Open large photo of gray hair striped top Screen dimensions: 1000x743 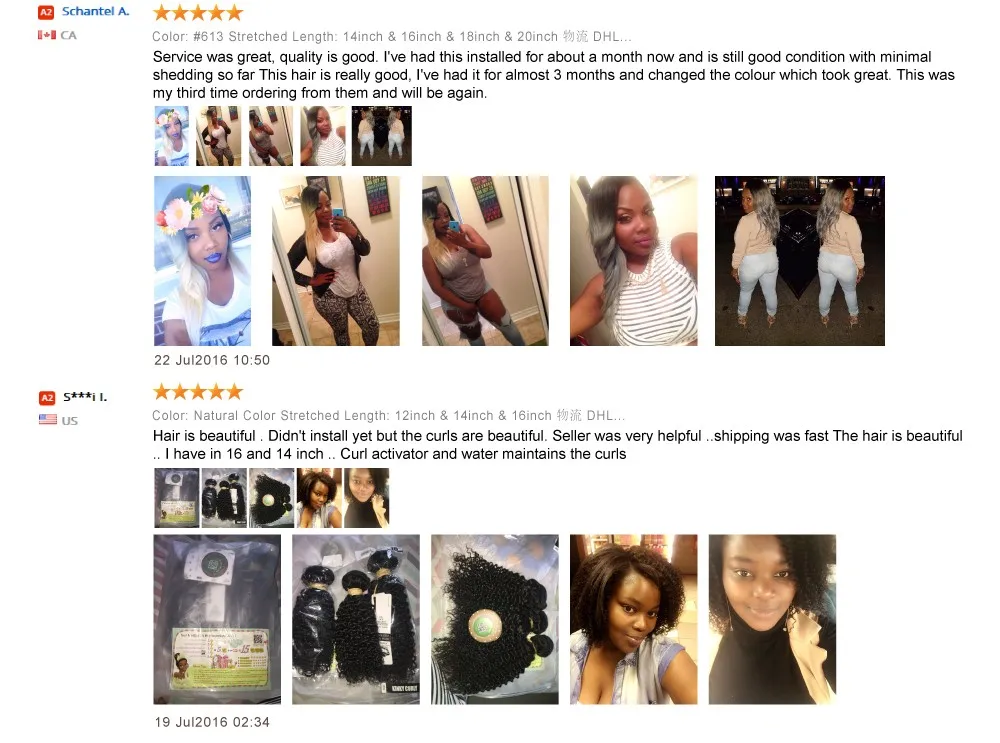(633, 261)
